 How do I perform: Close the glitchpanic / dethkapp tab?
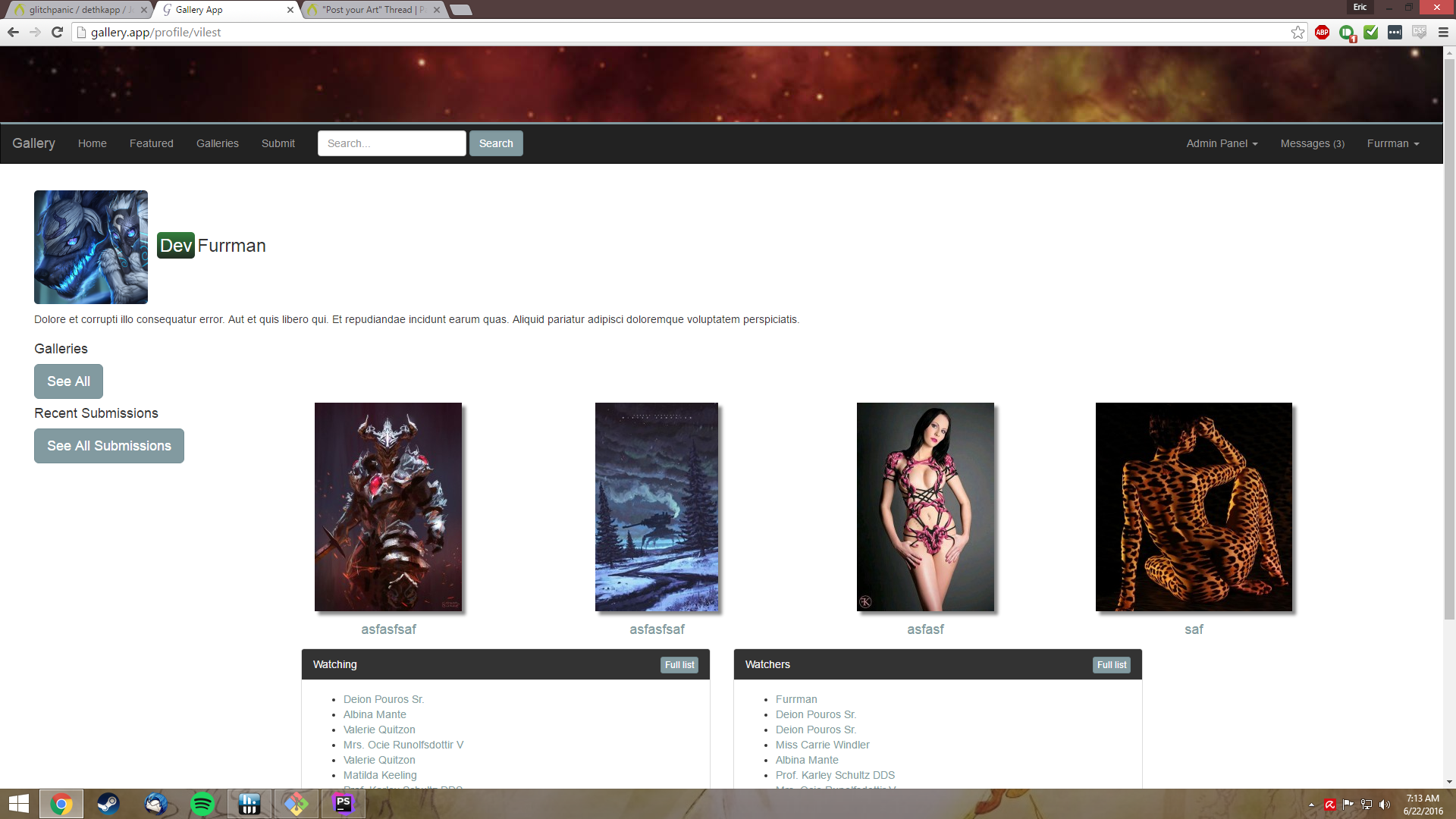tap(144, 10)
